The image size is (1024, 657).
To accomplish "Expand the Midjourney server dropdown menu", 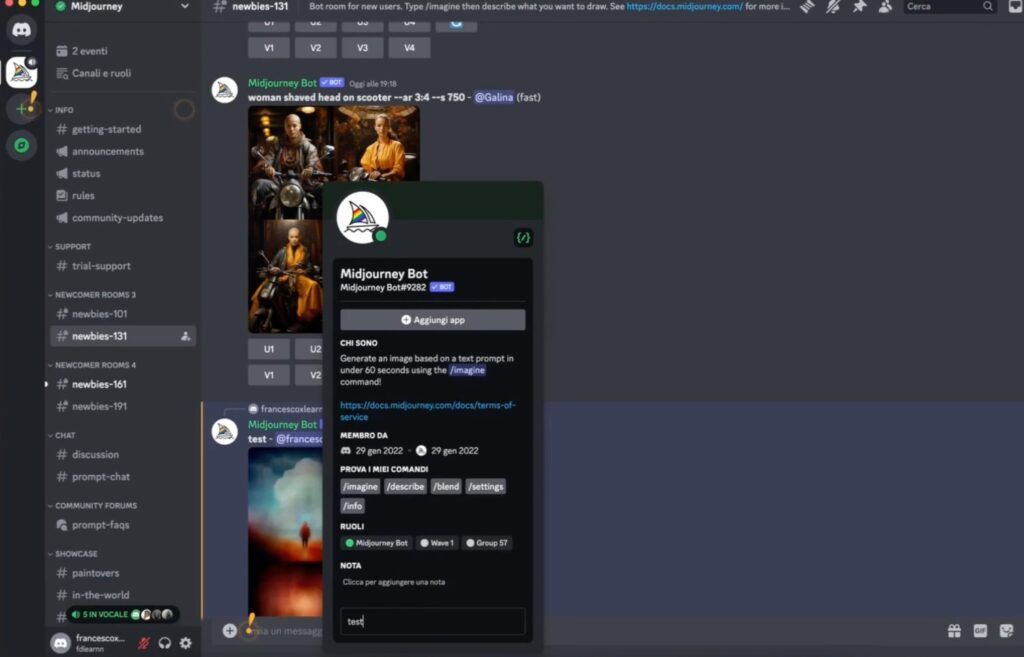I will coord(185,7).
